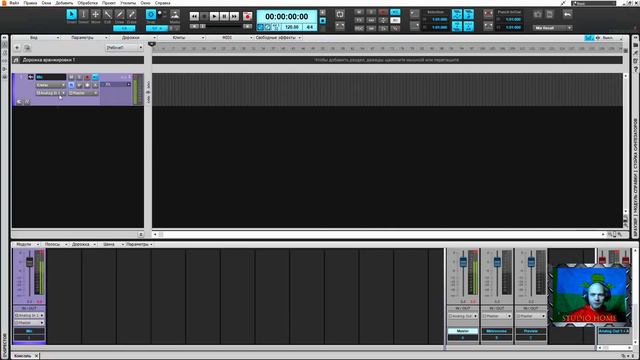Click the arranger track icon
The image size is (640, 360).
16,60
